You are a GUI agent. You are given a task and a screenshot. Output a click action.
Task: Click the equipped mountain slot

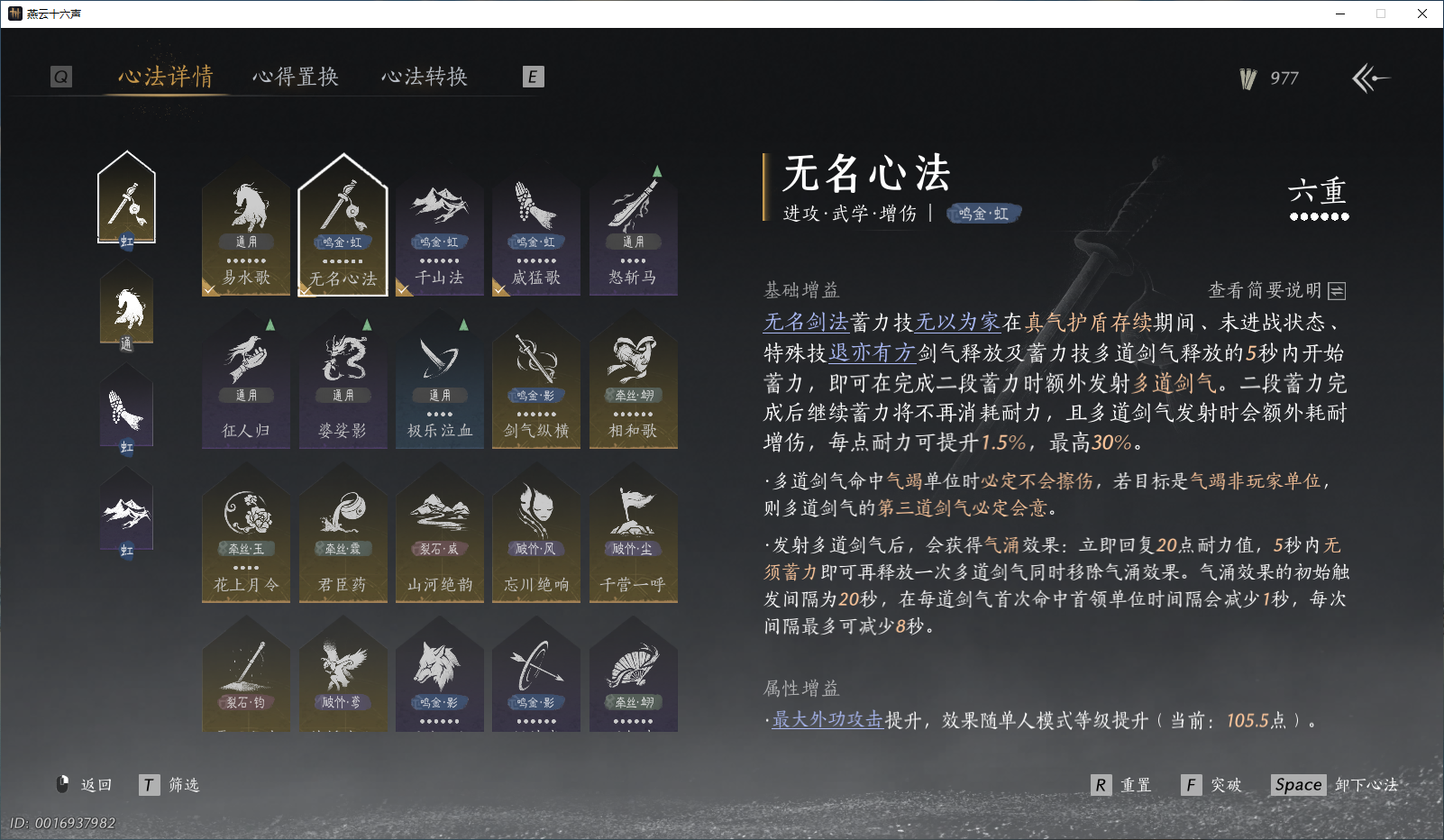click(127, 514)
